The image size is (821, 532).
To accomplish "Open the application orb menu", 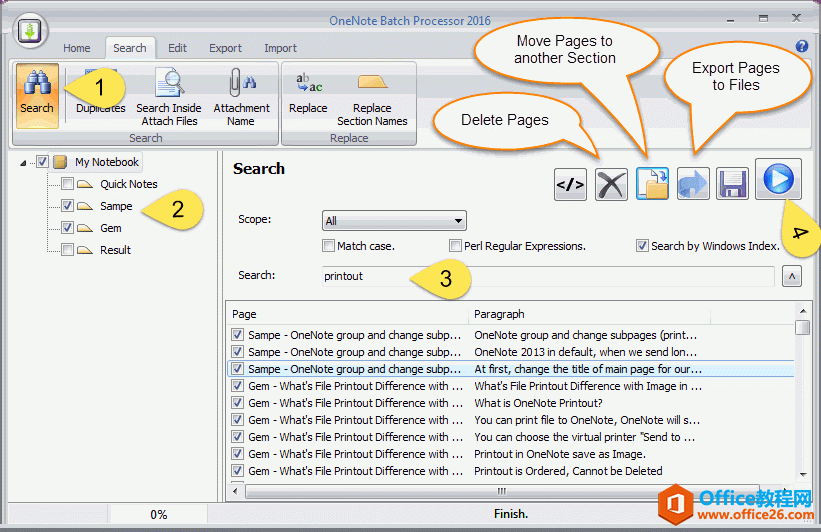I will [x=30, y=31].
